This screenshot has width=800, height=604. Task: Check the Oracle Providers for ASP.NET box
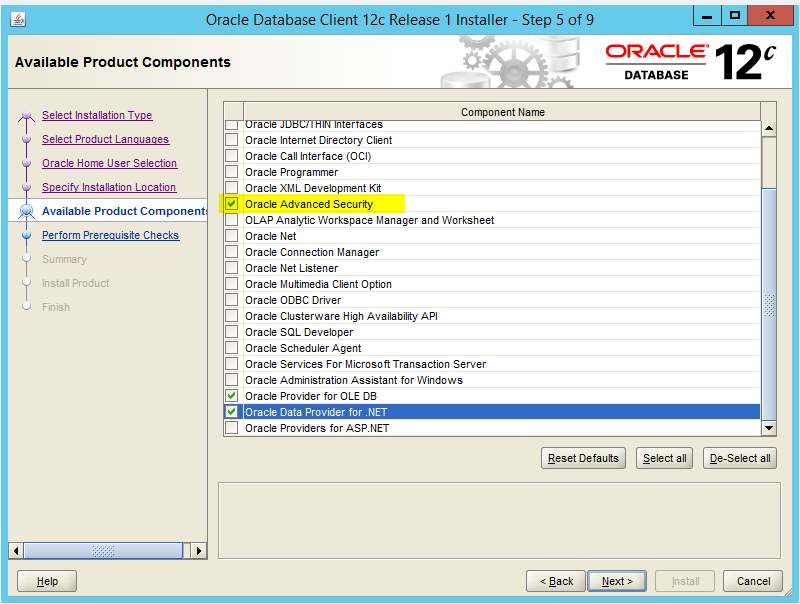click(x=232, y=428)
